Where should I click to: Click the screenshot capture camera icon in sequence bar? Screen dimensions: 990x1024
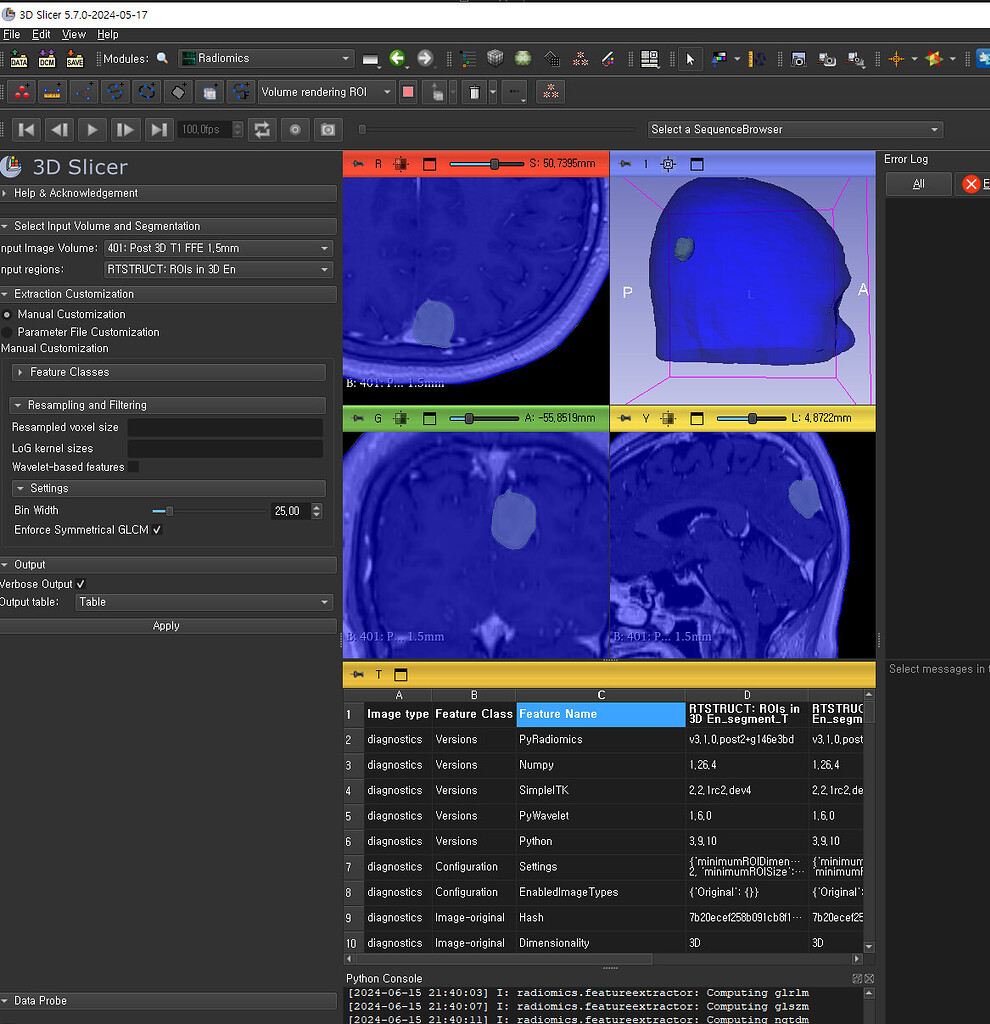327,129
